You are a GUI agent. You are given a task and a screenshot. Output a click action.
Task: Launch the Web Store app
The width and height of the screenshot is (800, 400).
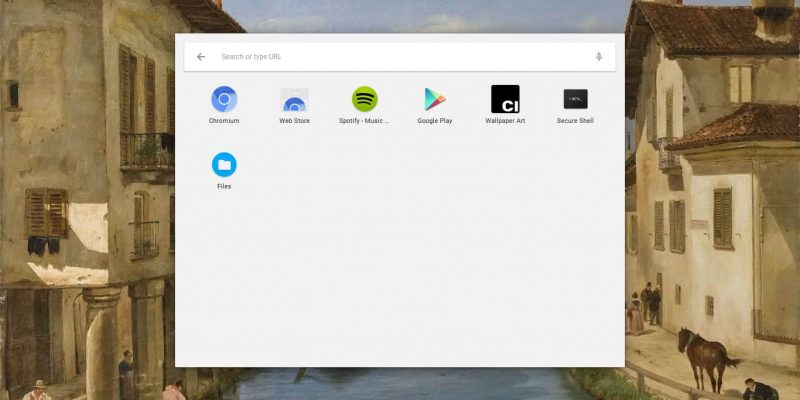pos(294,99)
